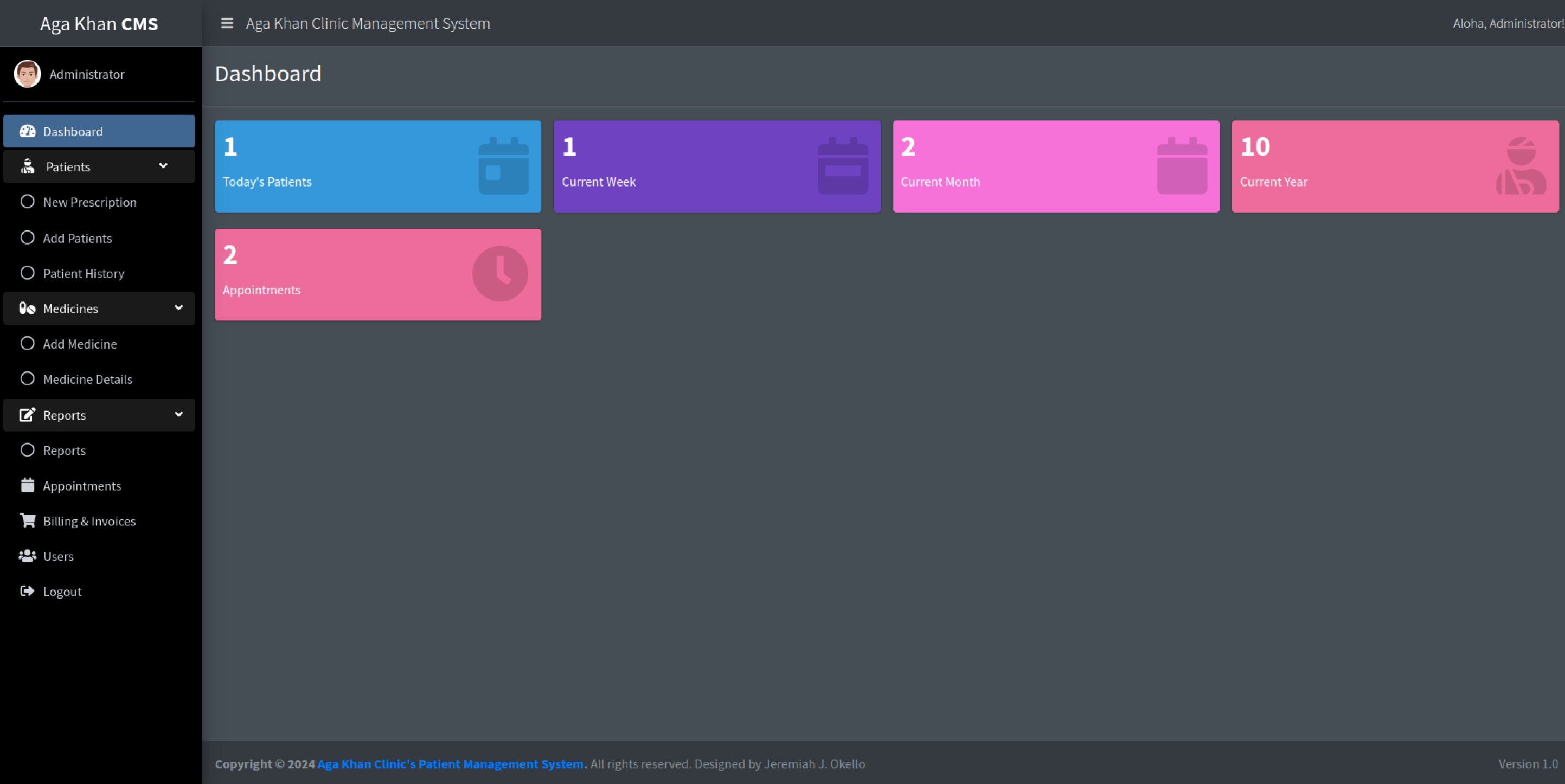
Task: Click the Administrator avatar image
Action: [x=27, y=74]
